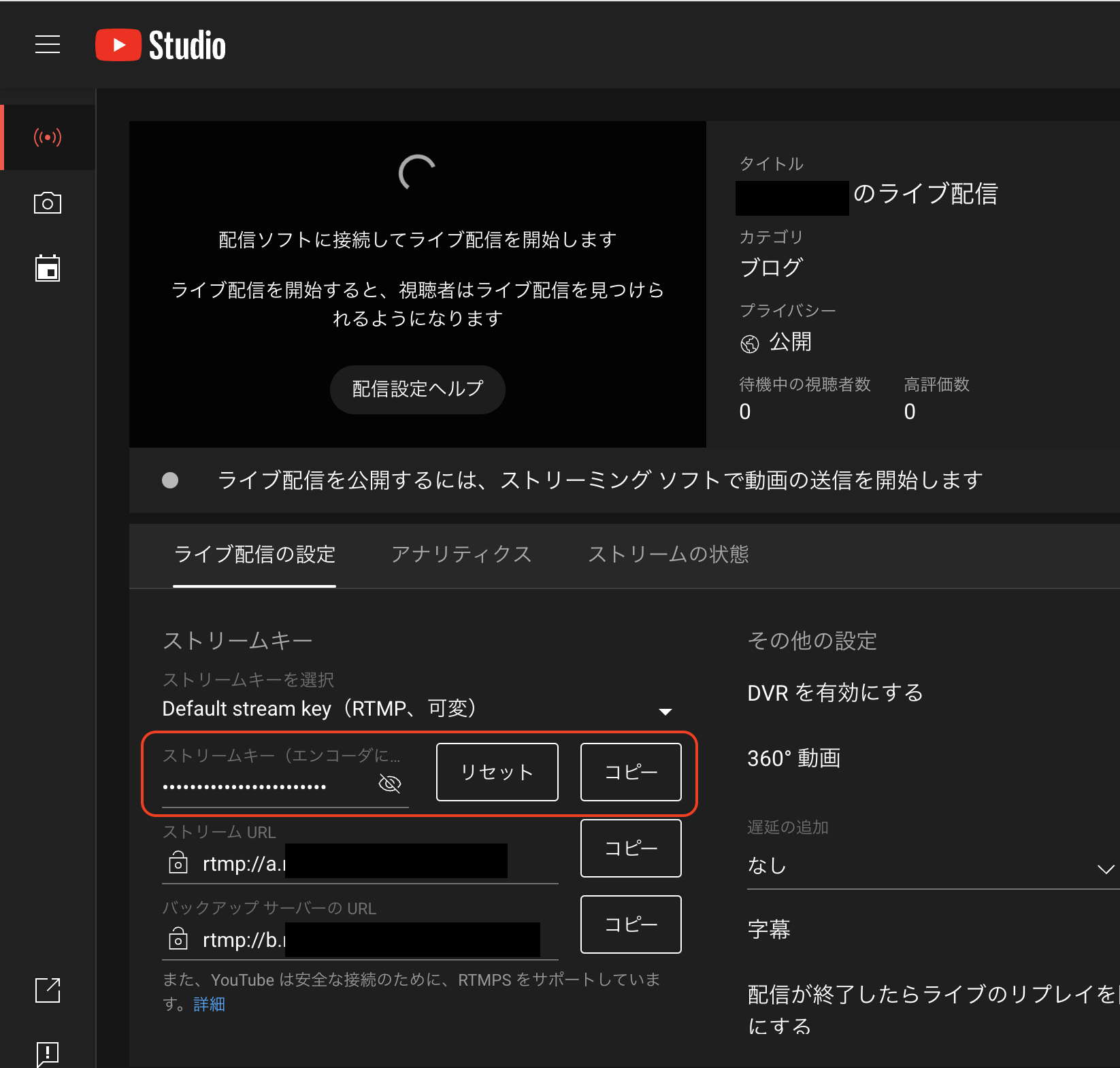Click the YouTube Studio logo
The height and width of the screenshot is (1068, 1120).
coord(161,46)
